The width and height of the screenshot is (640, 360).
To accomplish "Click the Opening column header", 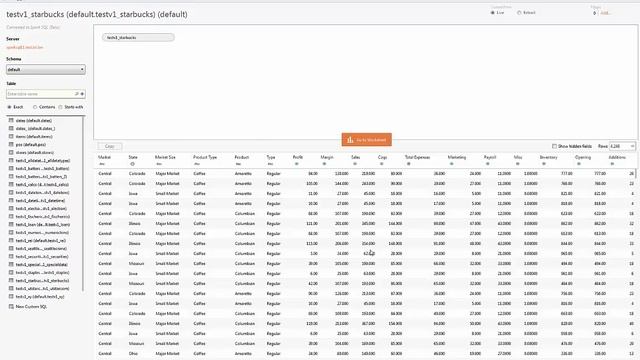I will coord(582,157).
